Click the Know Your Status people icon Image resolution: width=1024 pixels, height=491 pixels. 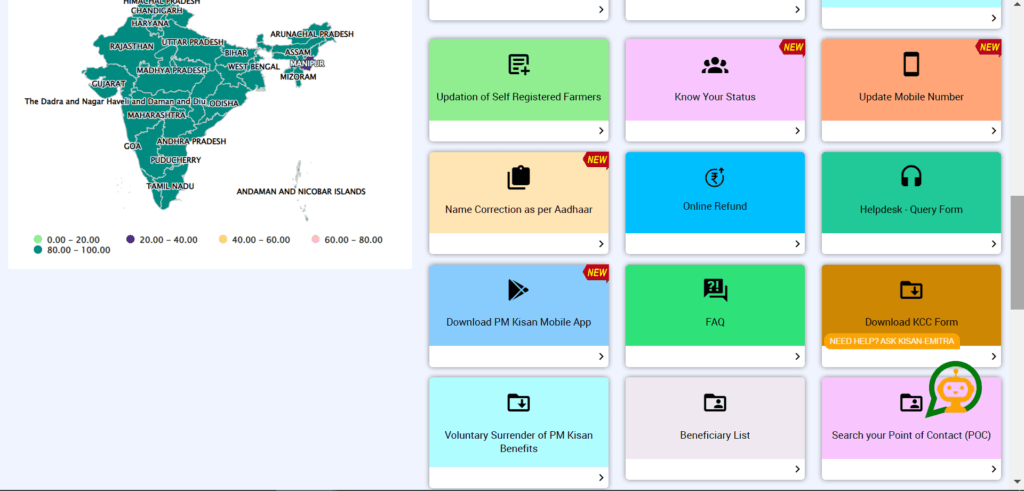715,65
